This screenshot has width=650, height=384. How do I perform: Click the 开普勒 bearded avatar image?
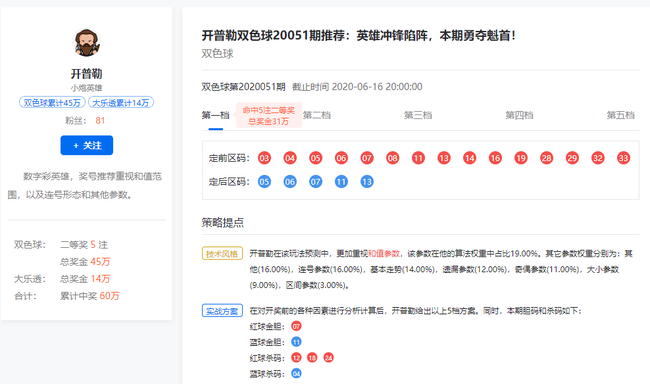[x=87, y=43]
